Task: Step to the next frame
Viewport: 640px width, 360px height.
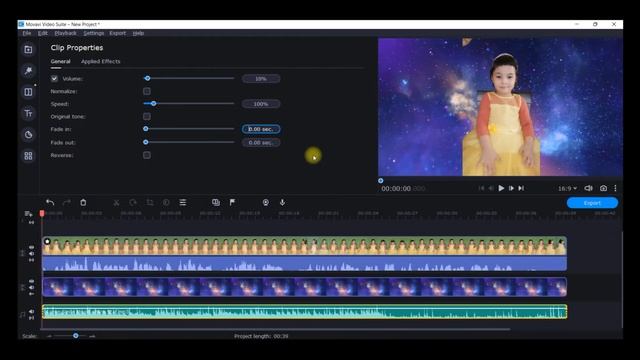Action: 511,188
